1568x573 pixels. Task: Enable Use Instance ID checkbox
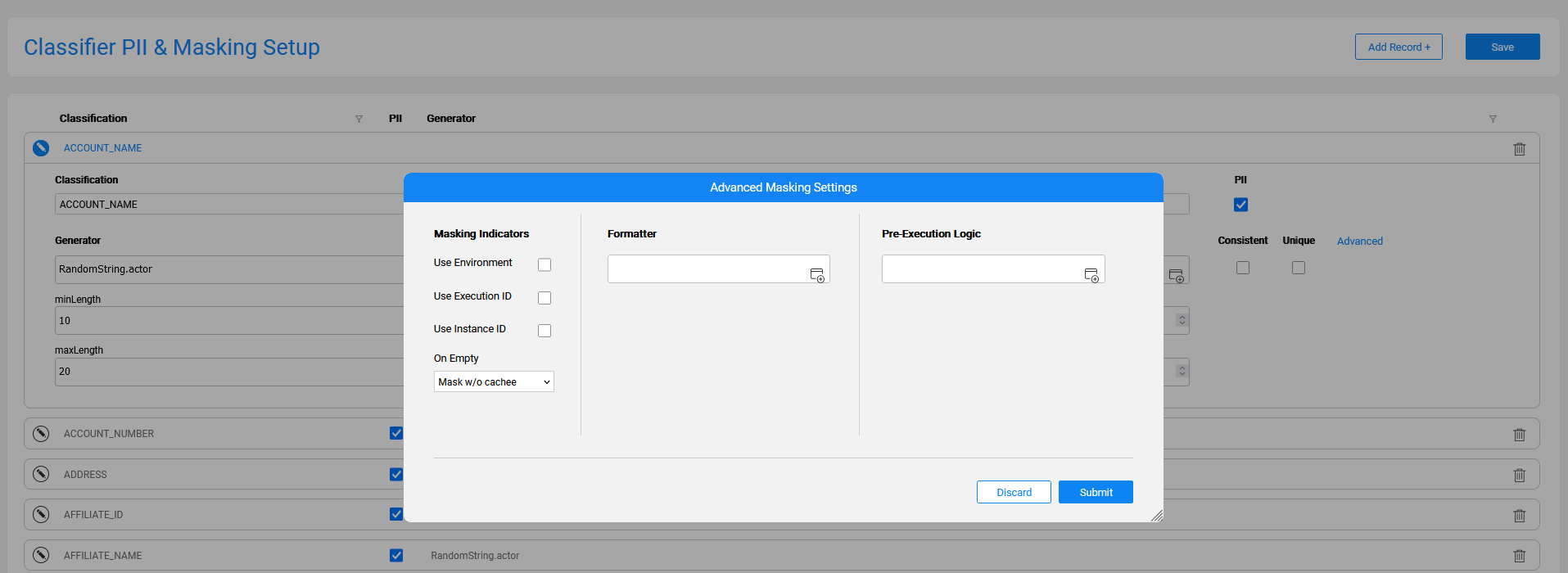545,331
